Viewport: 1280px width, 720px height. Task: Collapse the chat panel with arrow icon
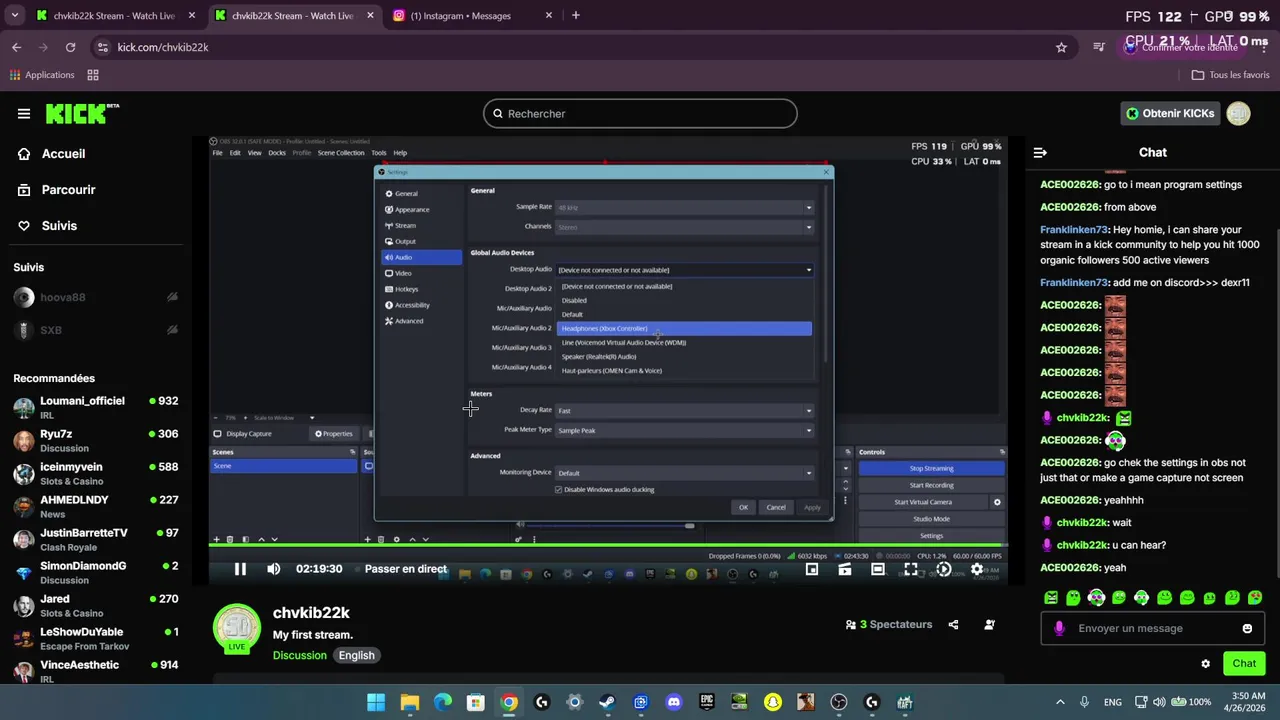(1040, 152)
